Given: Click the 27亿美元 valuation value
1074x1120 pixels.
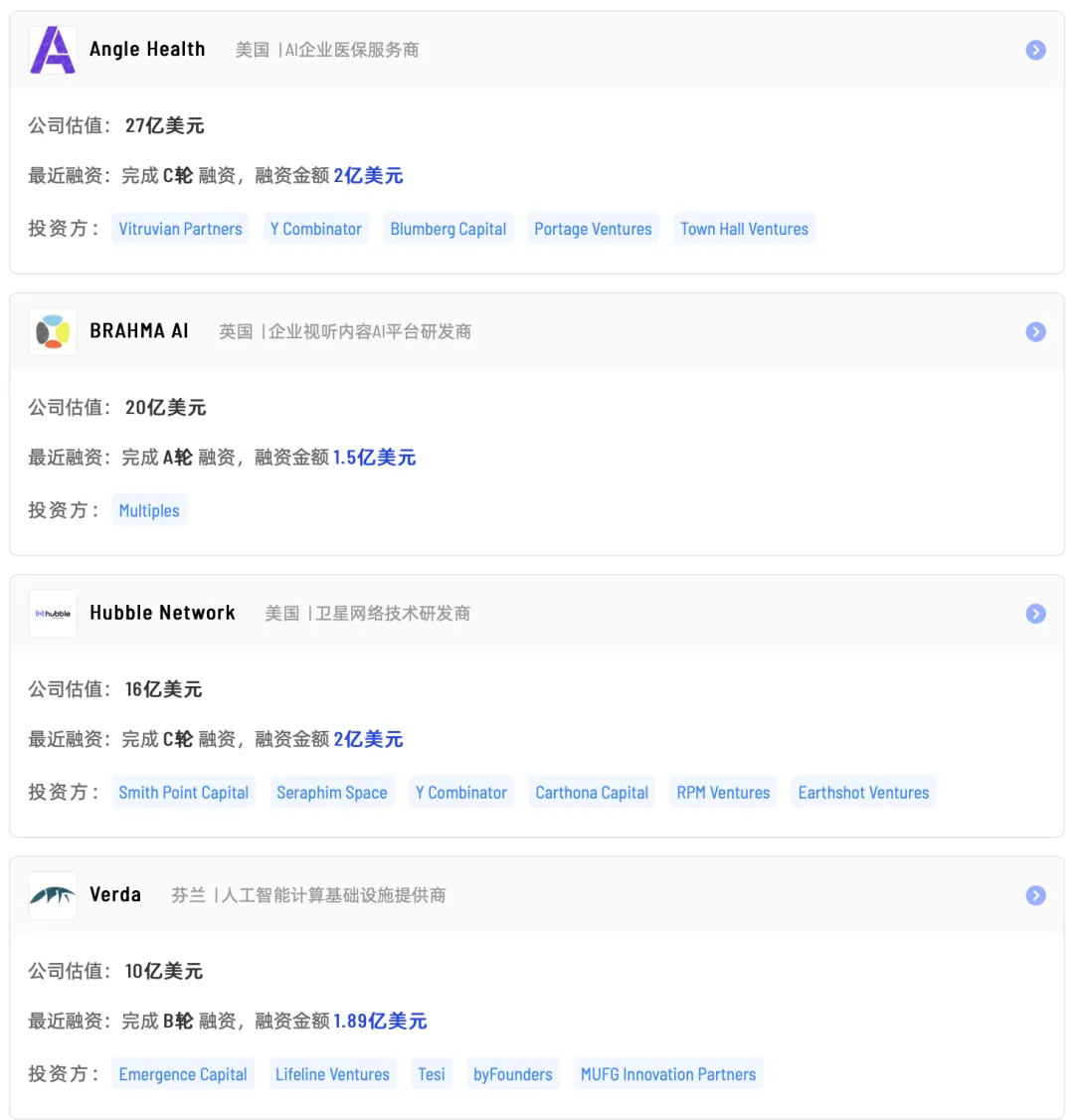Looking at the screenshot, I should (x=165, y=125).
